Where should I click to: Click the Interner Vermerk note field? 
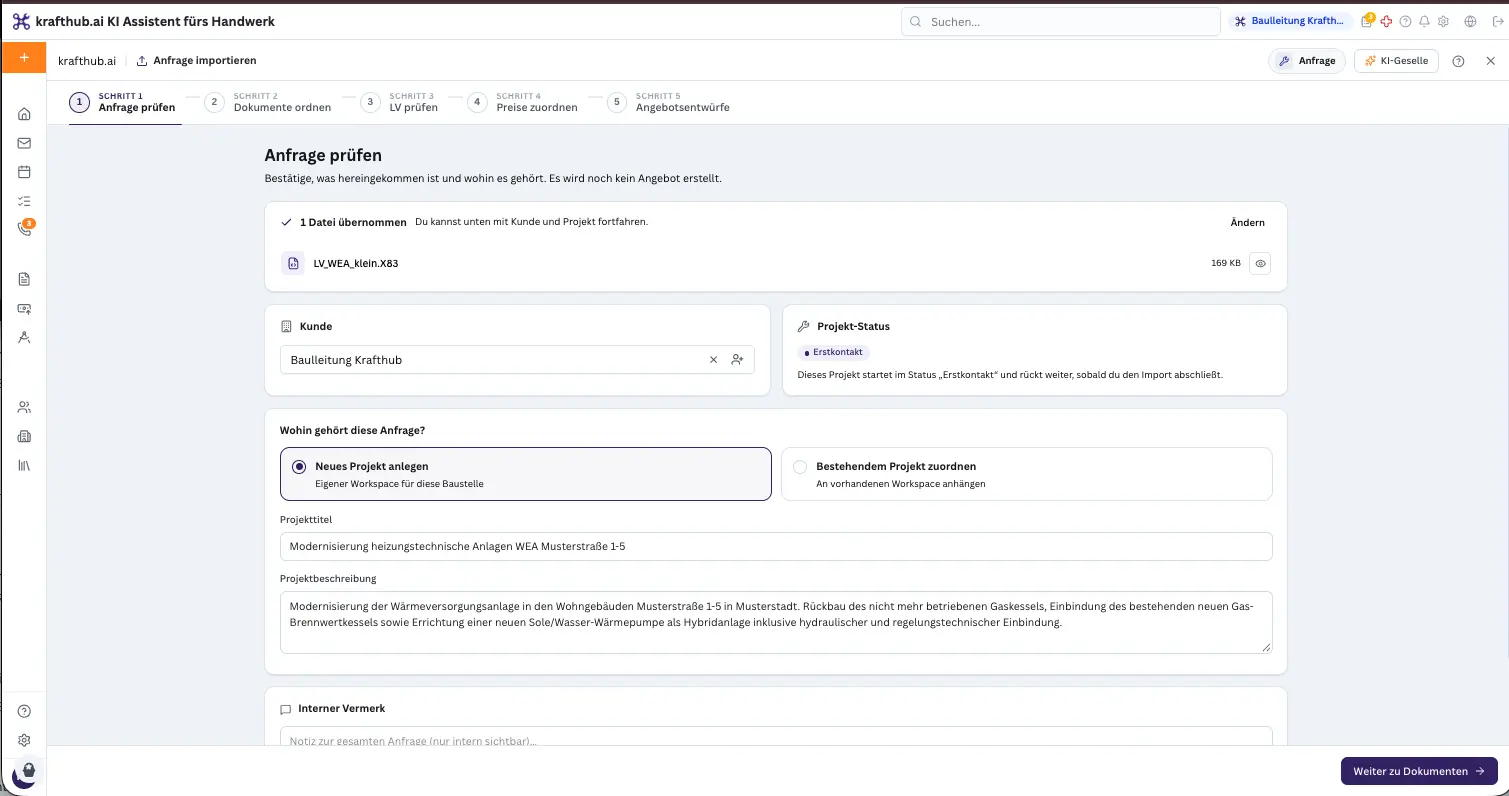coord(776,737)
